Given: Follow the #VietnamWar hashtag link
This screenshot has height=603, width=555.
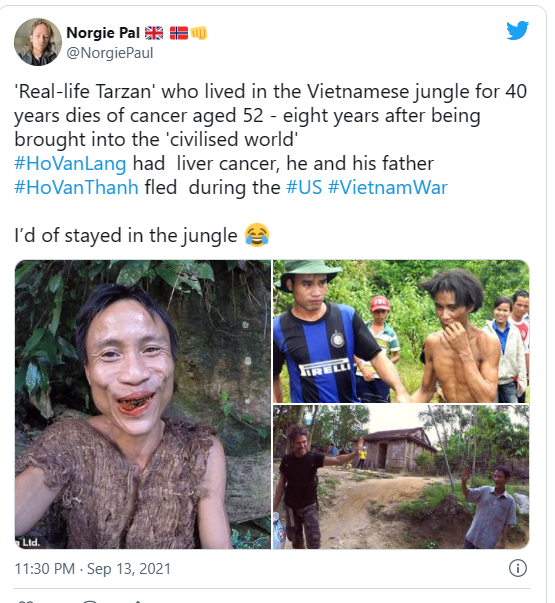Looking at the screenshot, I should (x=388, y=187).
